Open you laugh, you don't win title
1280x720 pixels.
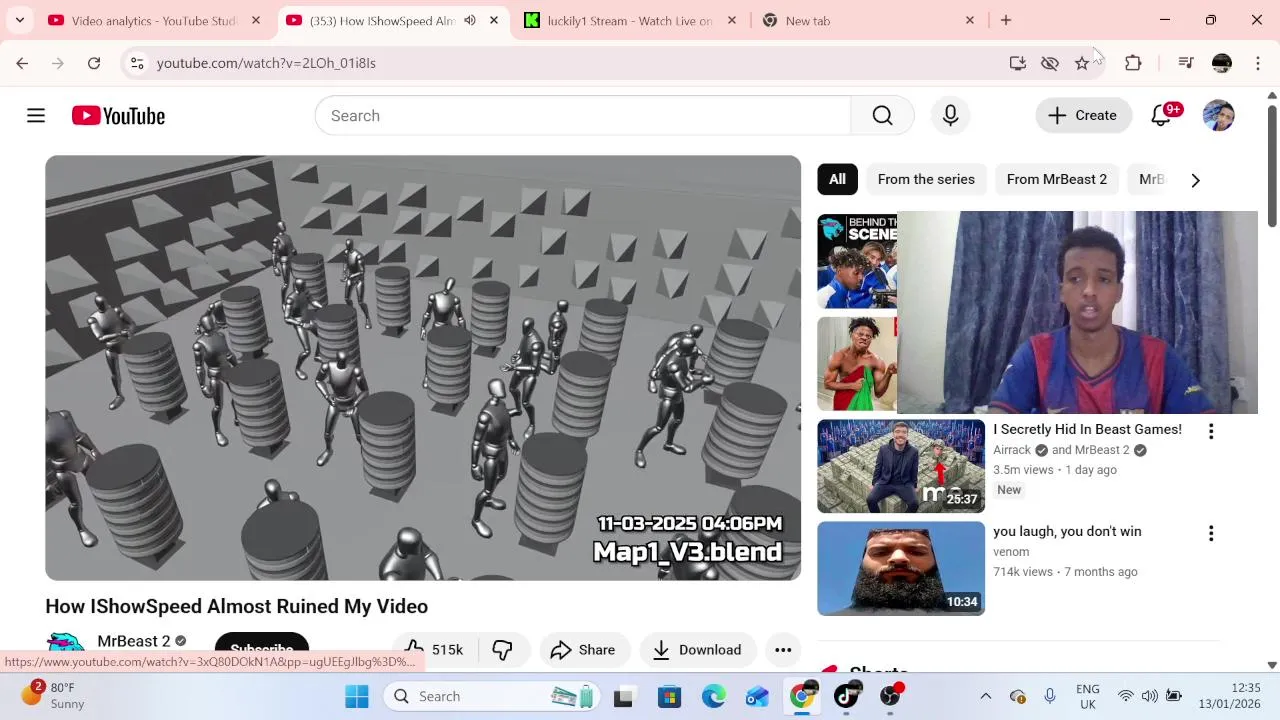1067,531
